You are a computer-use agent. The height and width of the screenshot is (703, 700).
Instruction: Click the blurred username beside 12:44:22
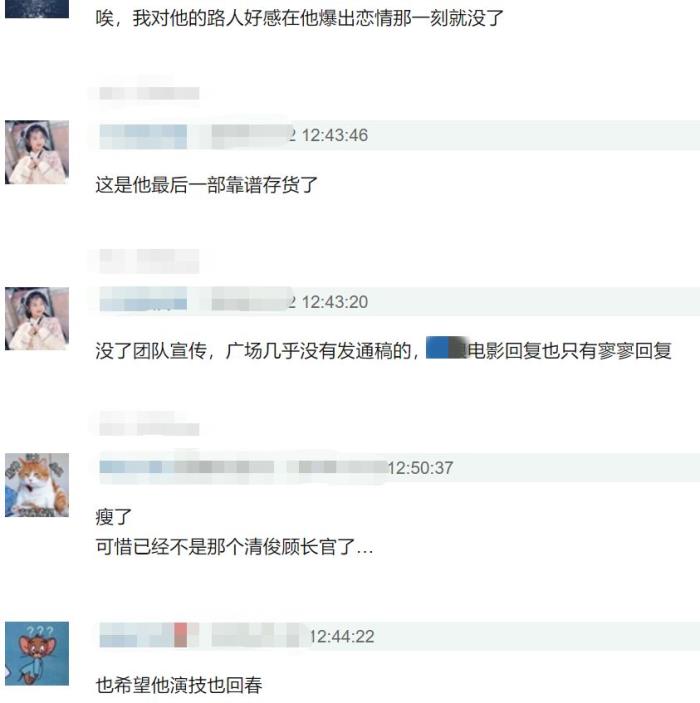tap(143, 635)
